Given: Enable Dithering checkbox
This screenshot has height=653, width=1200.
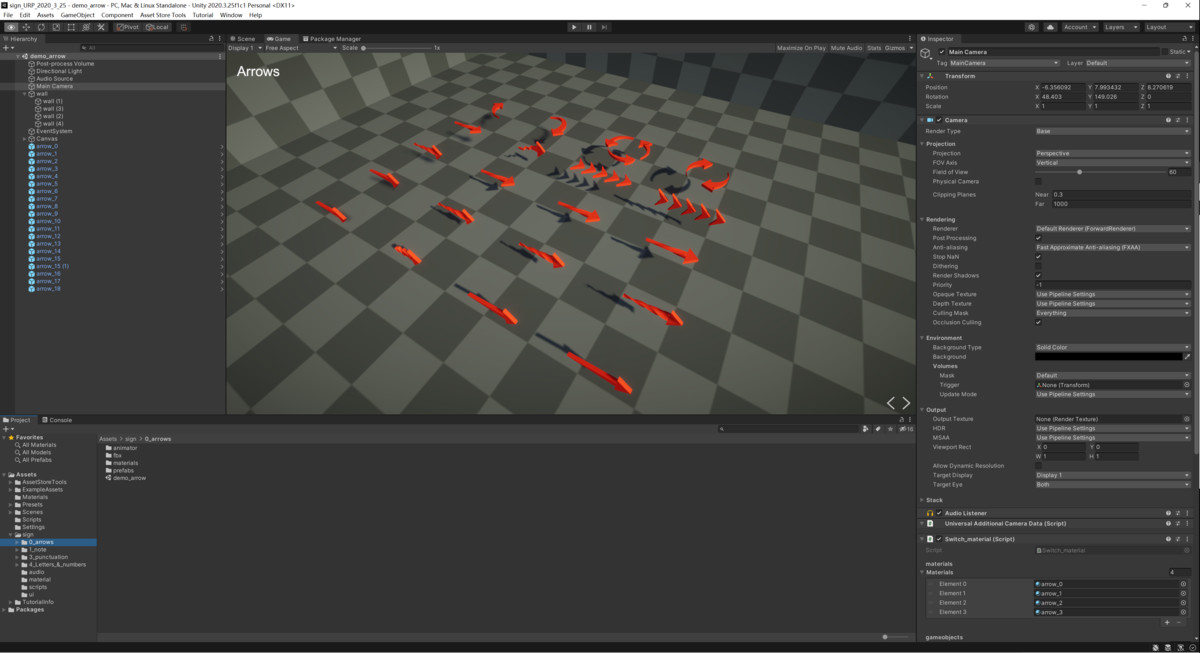Looking at the screenshot, I should coord(1038,266).
